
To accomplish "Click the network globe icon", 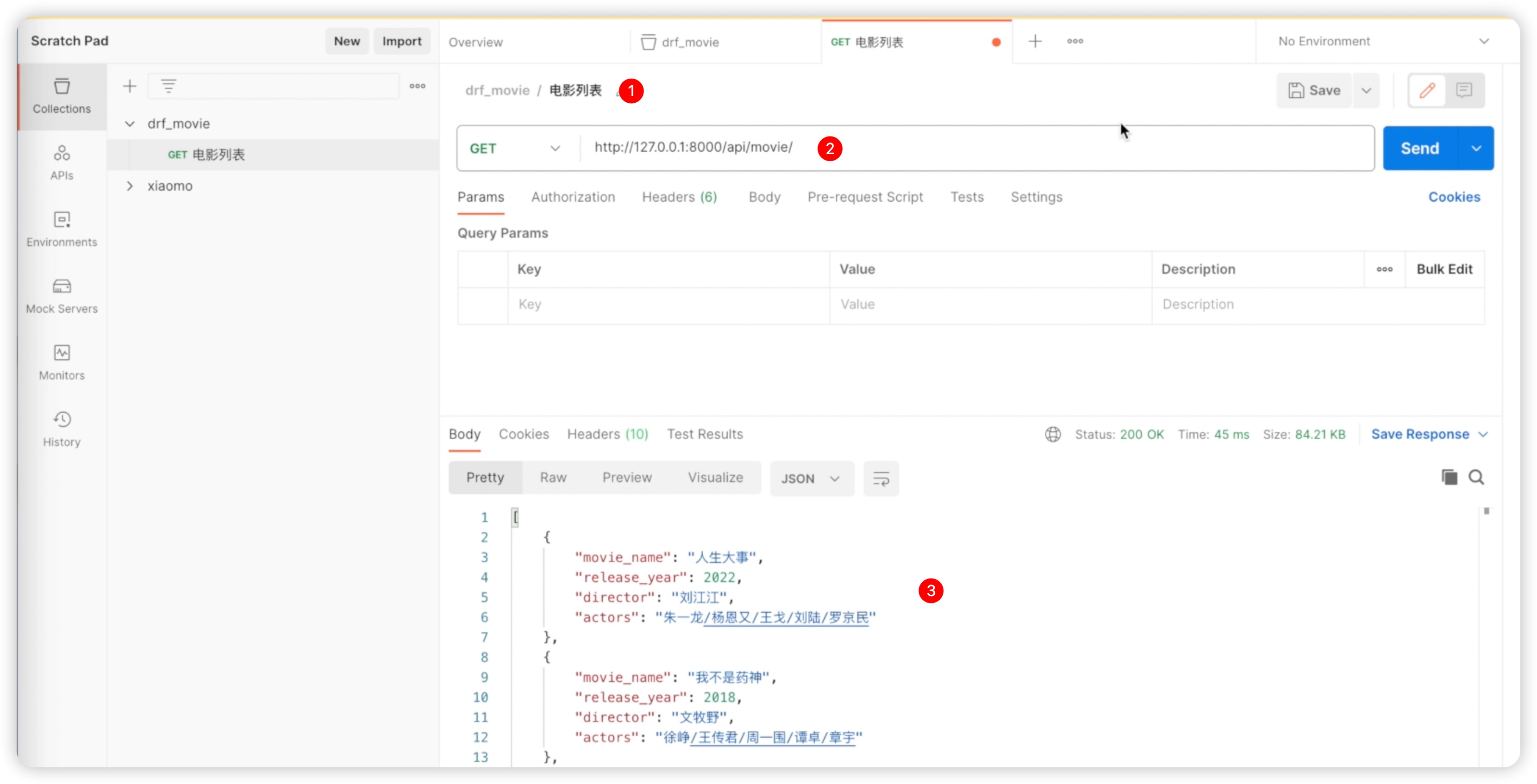I will tap(1053, 435).
